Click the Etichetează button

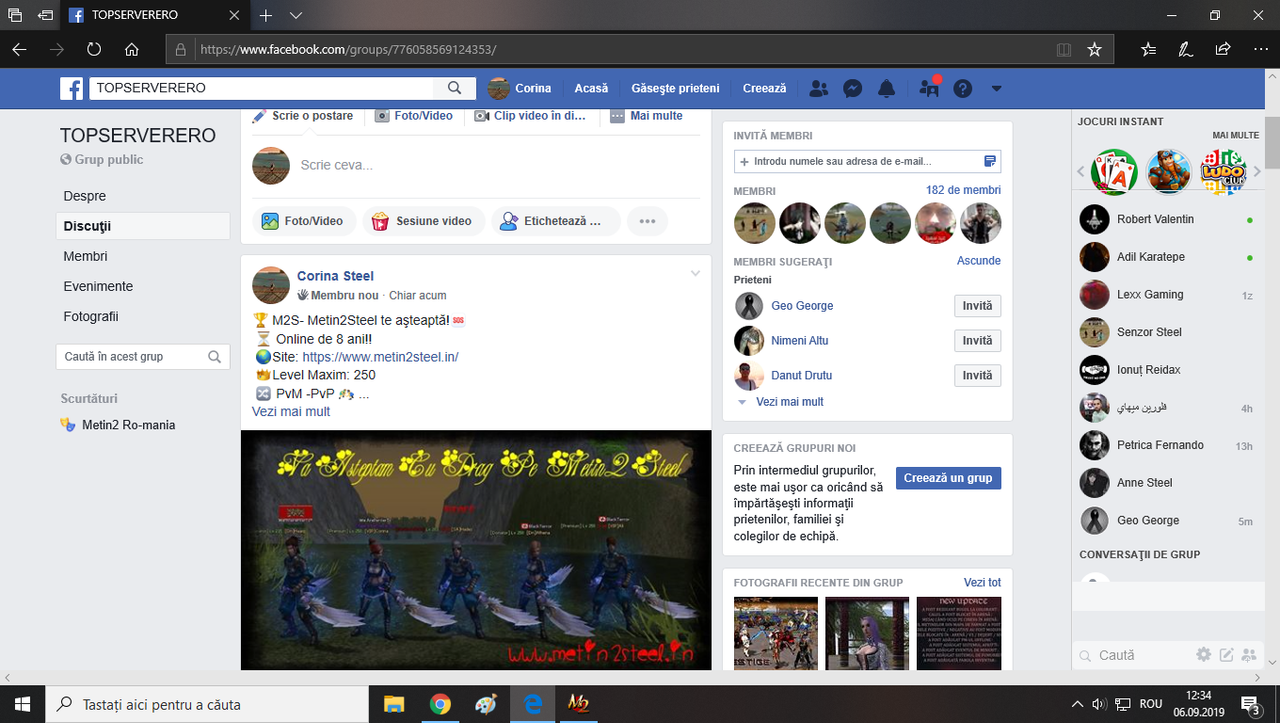[x=556, y=221]
